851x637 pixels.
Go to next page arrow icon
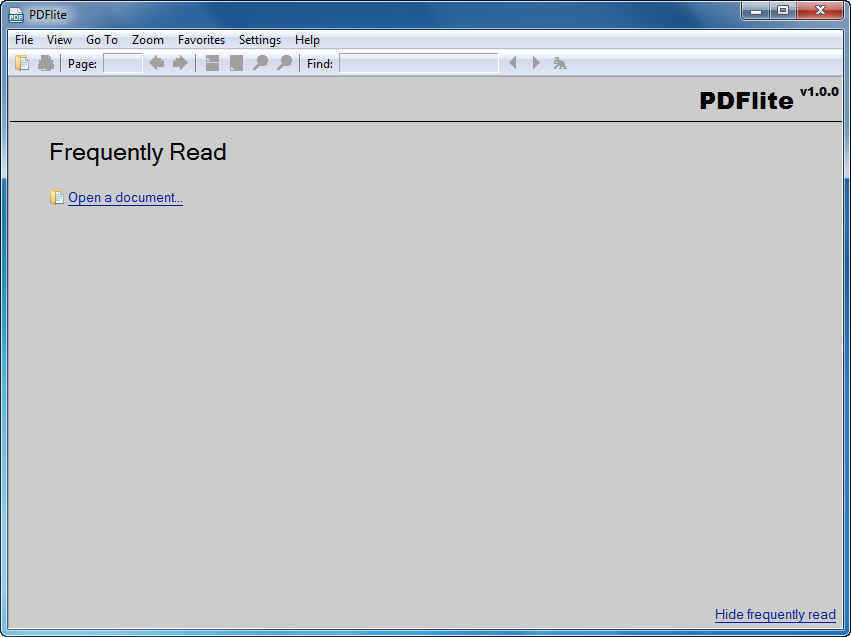180,63
